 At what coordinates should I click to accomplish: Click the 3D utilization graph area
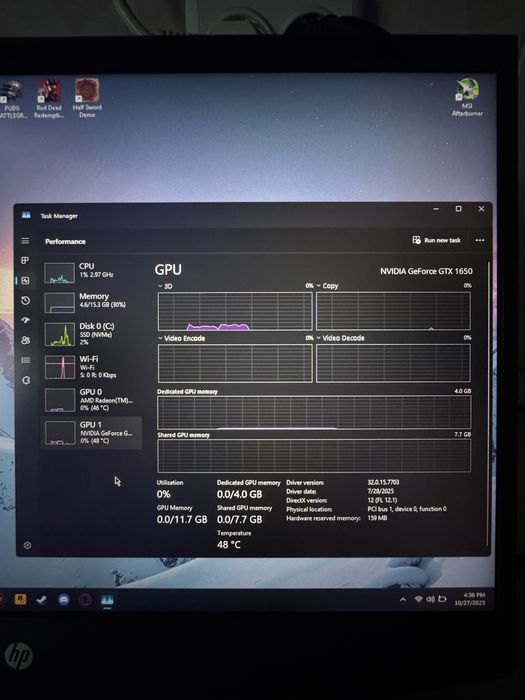(235, 311)
